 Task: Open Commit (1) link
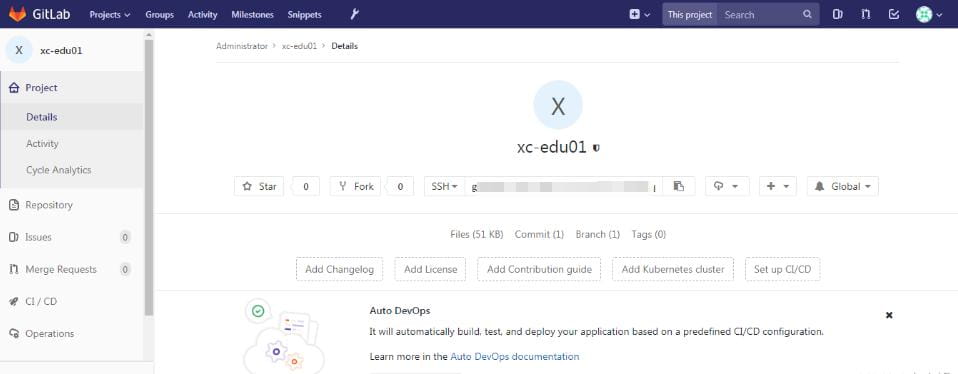tap(539, 234)
